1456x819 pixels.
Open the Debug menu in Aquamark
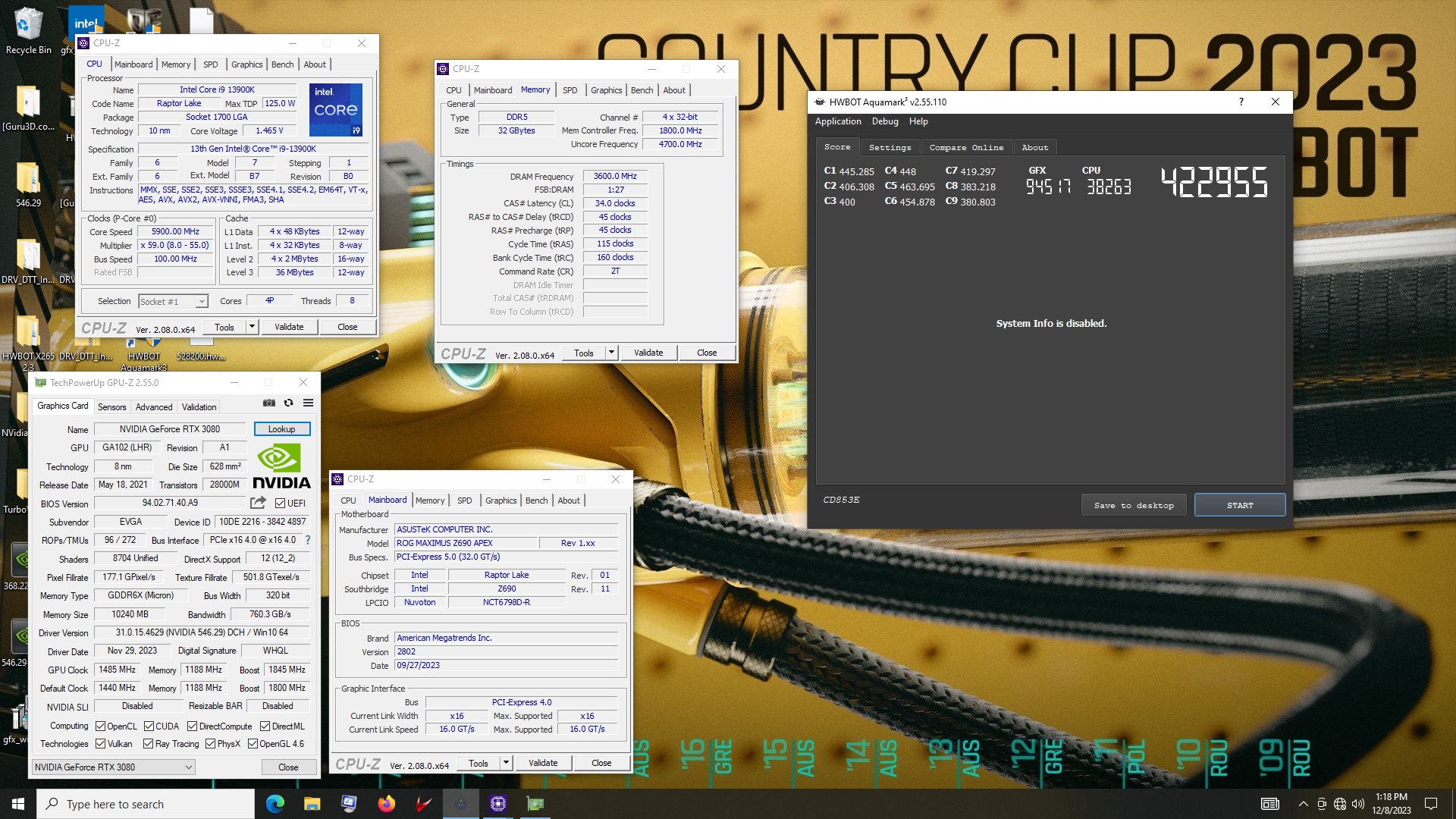(x=885, y=121)
